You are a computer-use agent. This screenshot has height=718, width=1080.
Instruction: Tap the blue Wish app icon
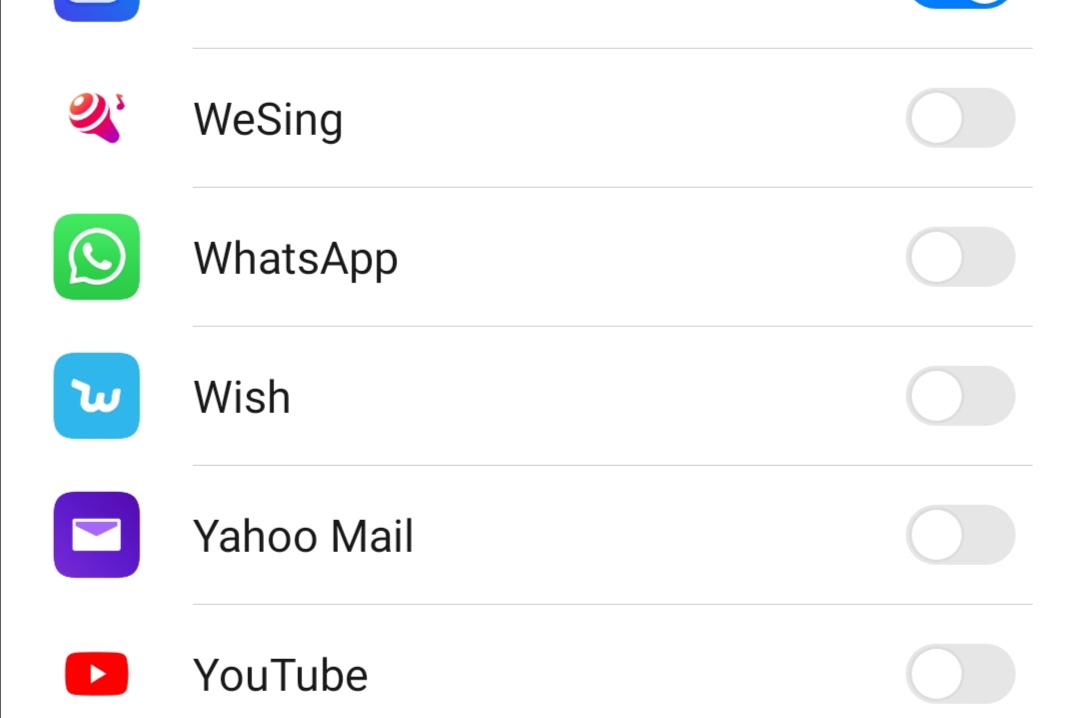[96, 396]
